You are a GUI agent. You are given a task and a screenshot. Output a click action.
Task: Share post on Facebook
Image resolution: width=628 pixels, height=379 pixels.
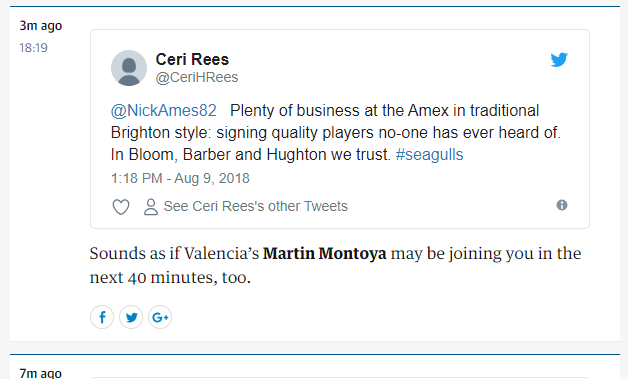pos(102,317)
